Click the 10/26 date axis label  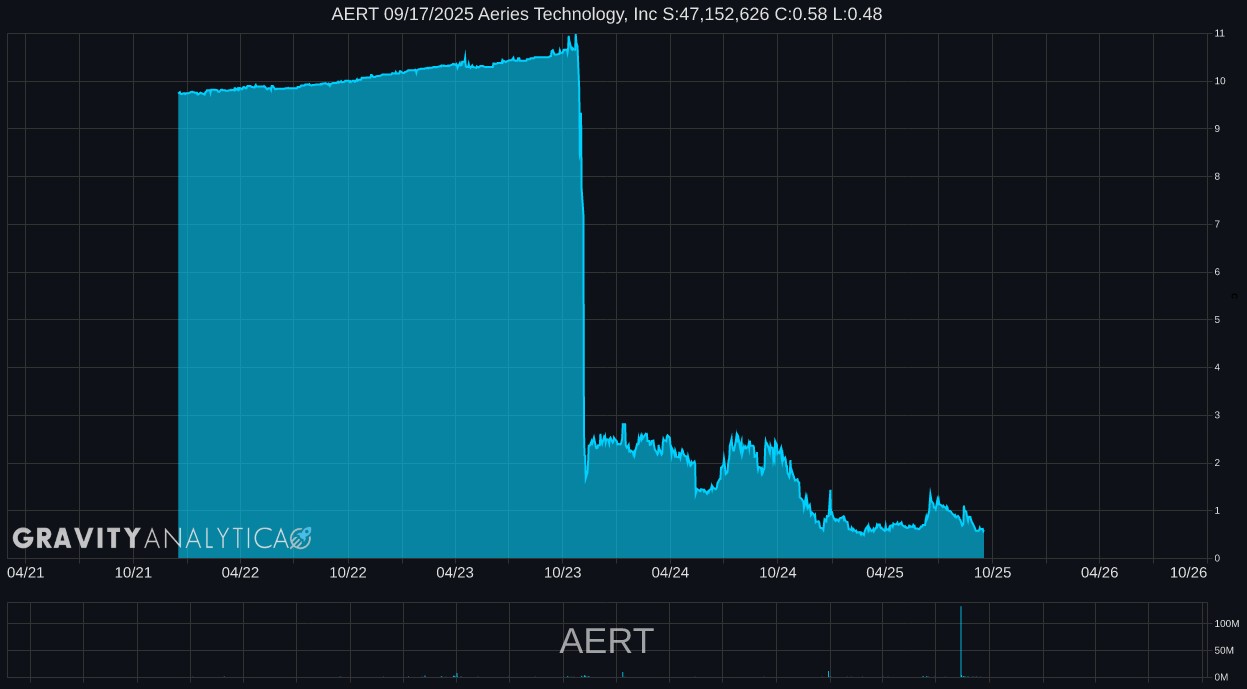tap(1189, 572)
